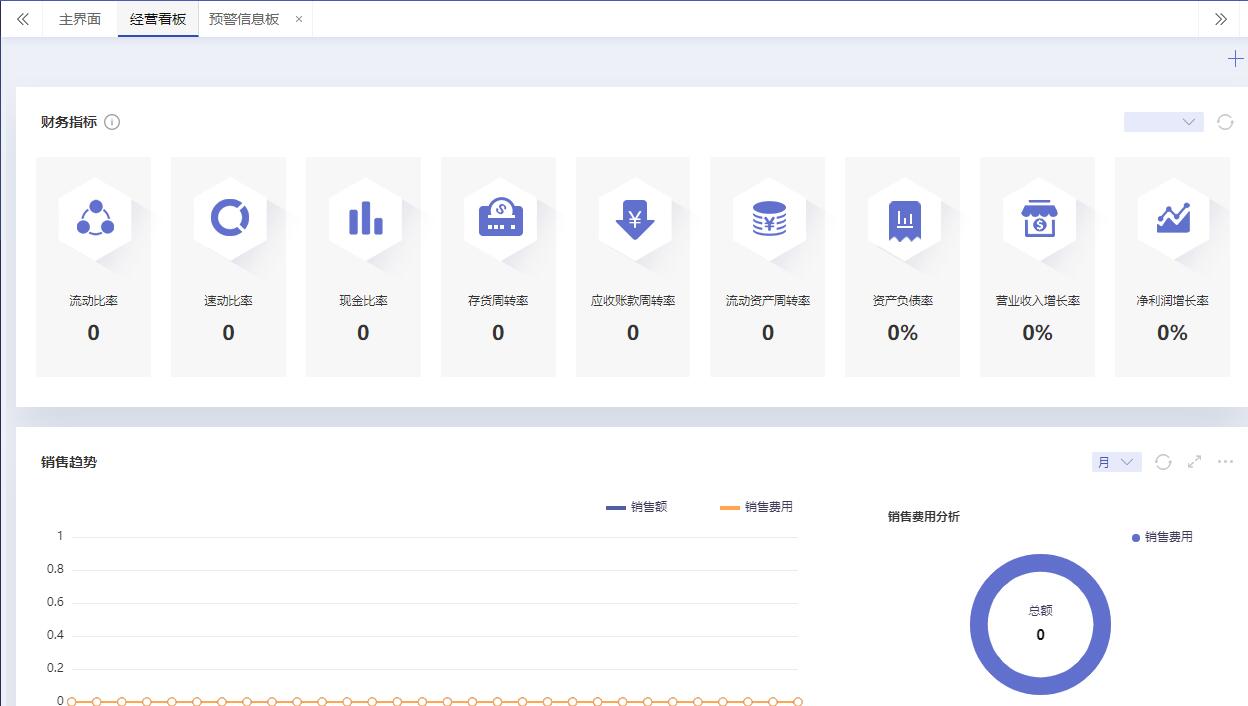Image resolution: width=1248 pixels, height=706 pixels.
Task: Collapse tabs with left double-chevron
Action: coord(22,19)
